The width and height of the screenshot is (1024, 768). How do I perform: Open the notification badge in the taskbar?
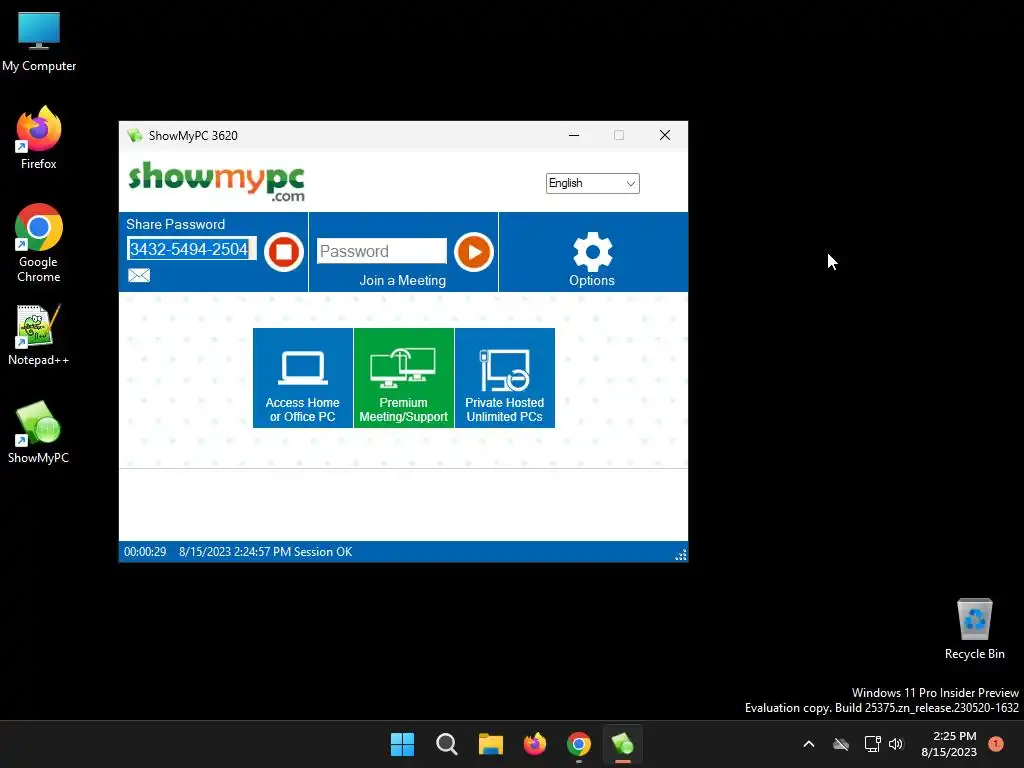pyautogui.click(x=996, y=744)
